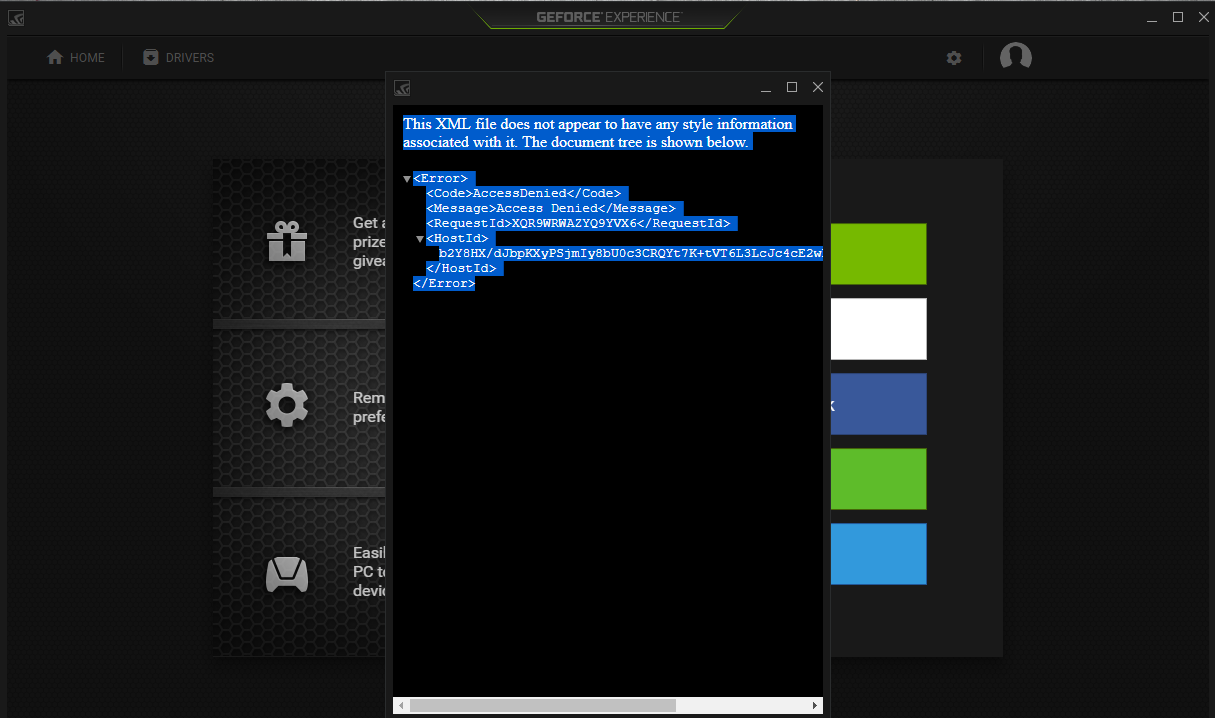Click the user account avatar
Screen dimensions: 1215x718
pos(1016,57)
